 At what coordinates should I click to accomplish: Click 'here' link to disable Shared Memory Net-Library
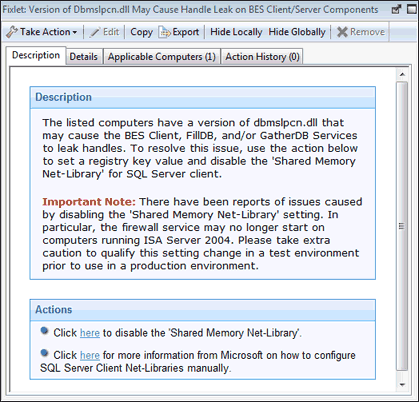point(90,333)
